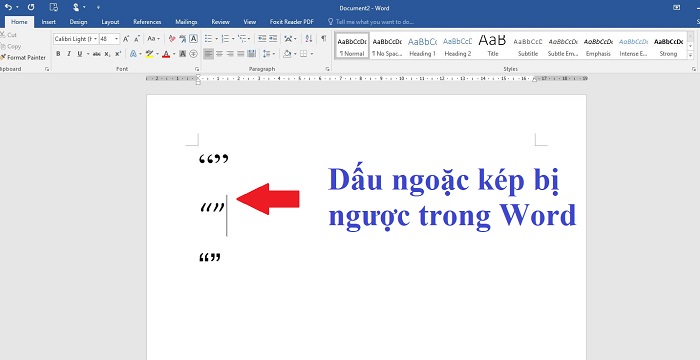The image size is (700, 360).
Task: Click the Decrease Indent icon
Action: point(262,39)
